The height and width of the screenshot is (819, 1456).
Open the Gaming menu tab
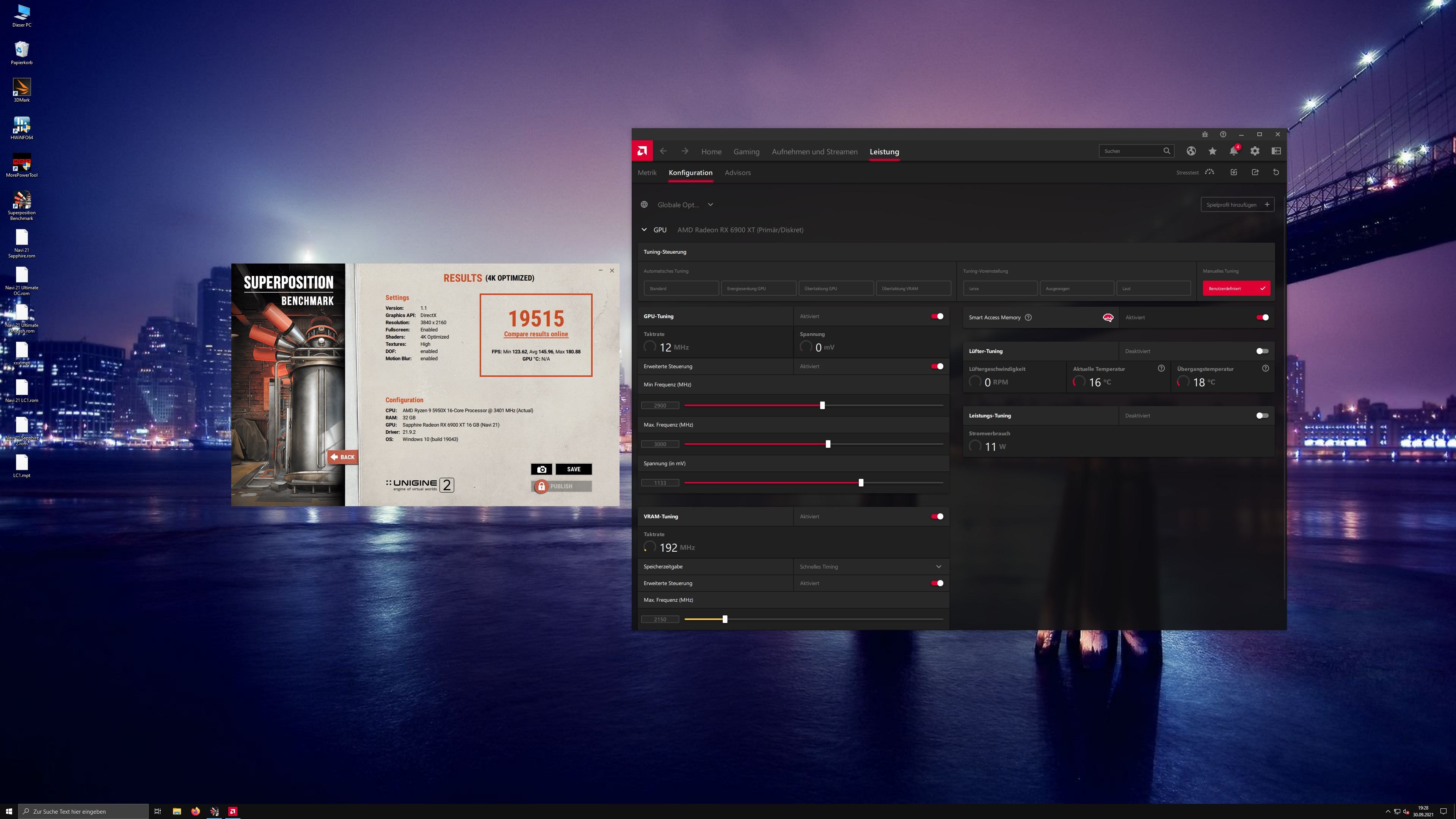(746, 152)
